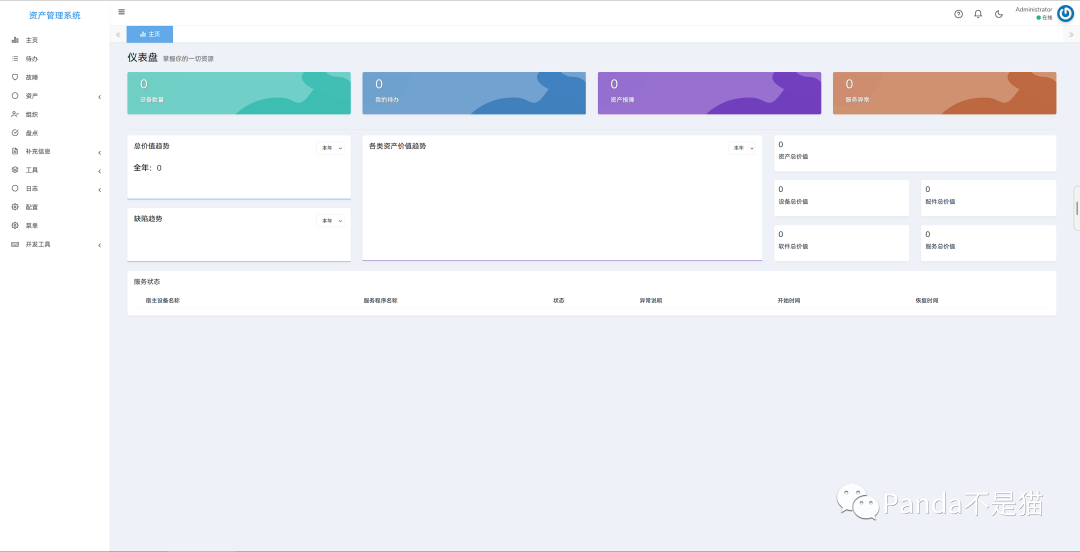Click the 盘点 check-circle icon in sidebar
The width and height of the screenshot is (1080, 552).
(x=15, y=133)
